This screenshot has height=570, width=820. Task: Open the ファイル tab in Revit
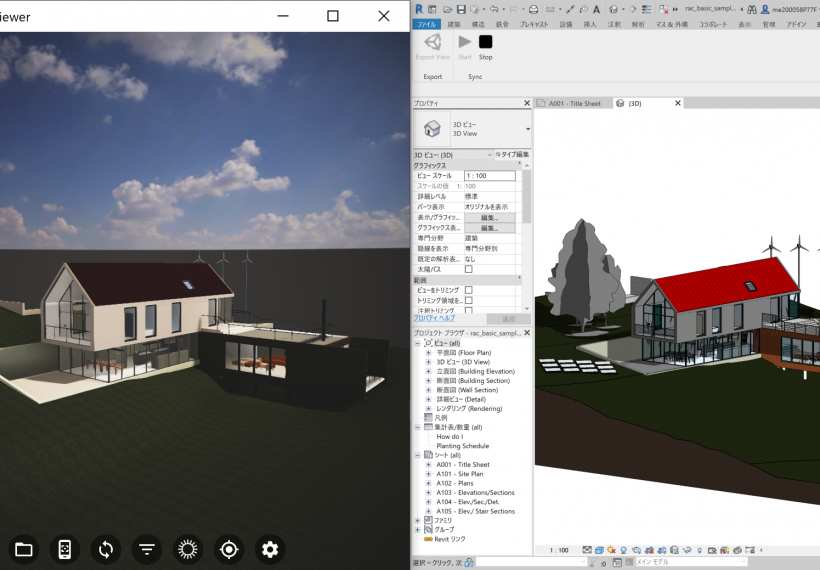click(x=426, y=24)
